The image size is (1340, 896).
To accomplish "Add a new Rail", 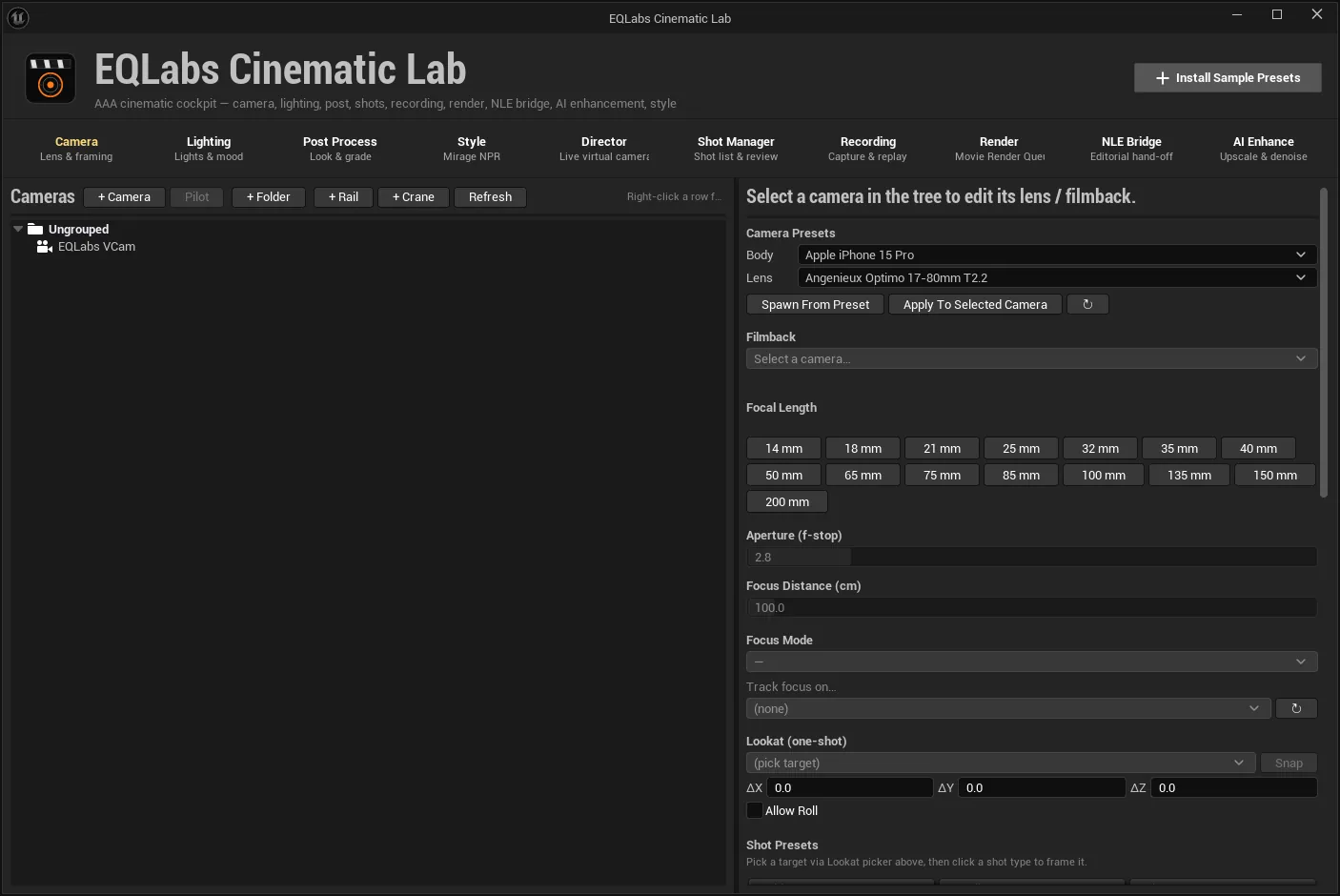I will point(343,197).
